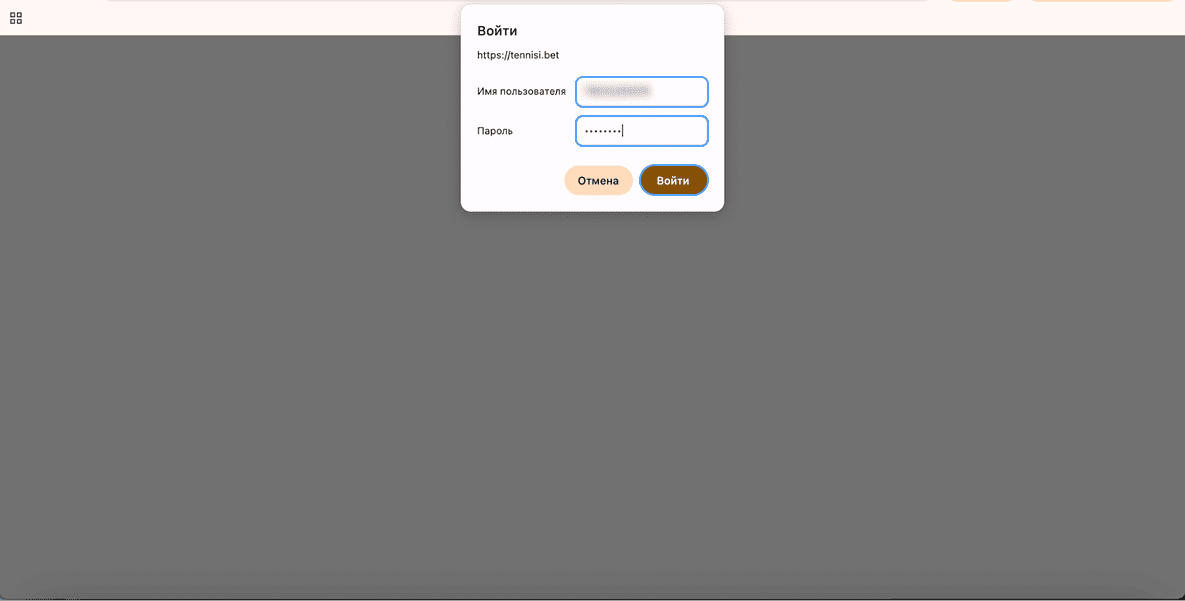Click the dimmed page area below dialog

(592, 400)
